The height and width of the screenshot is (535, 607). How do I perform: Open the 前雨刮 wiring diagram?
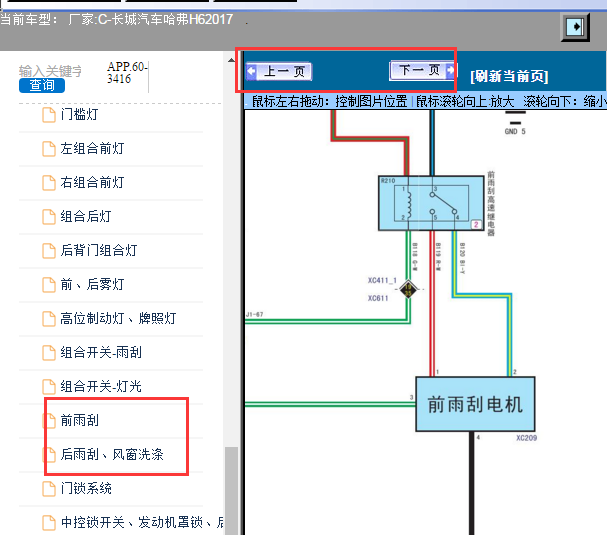click(x=79, y=420)
